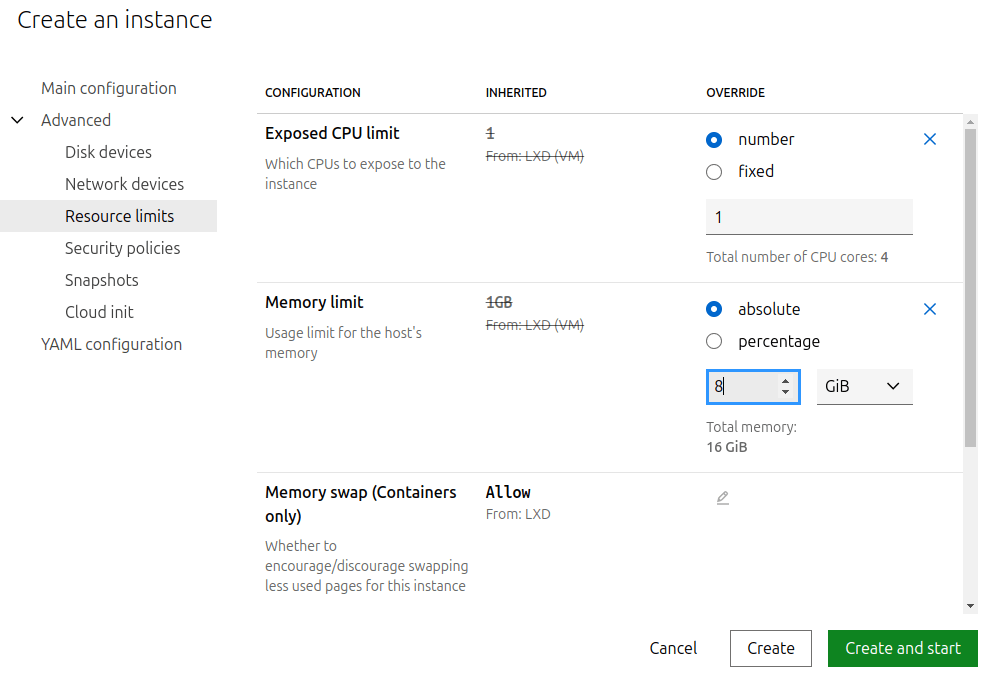Screen dimensions: 991x681
Task: Open the GiB memory unit dropdown
Action: (864, 387)
